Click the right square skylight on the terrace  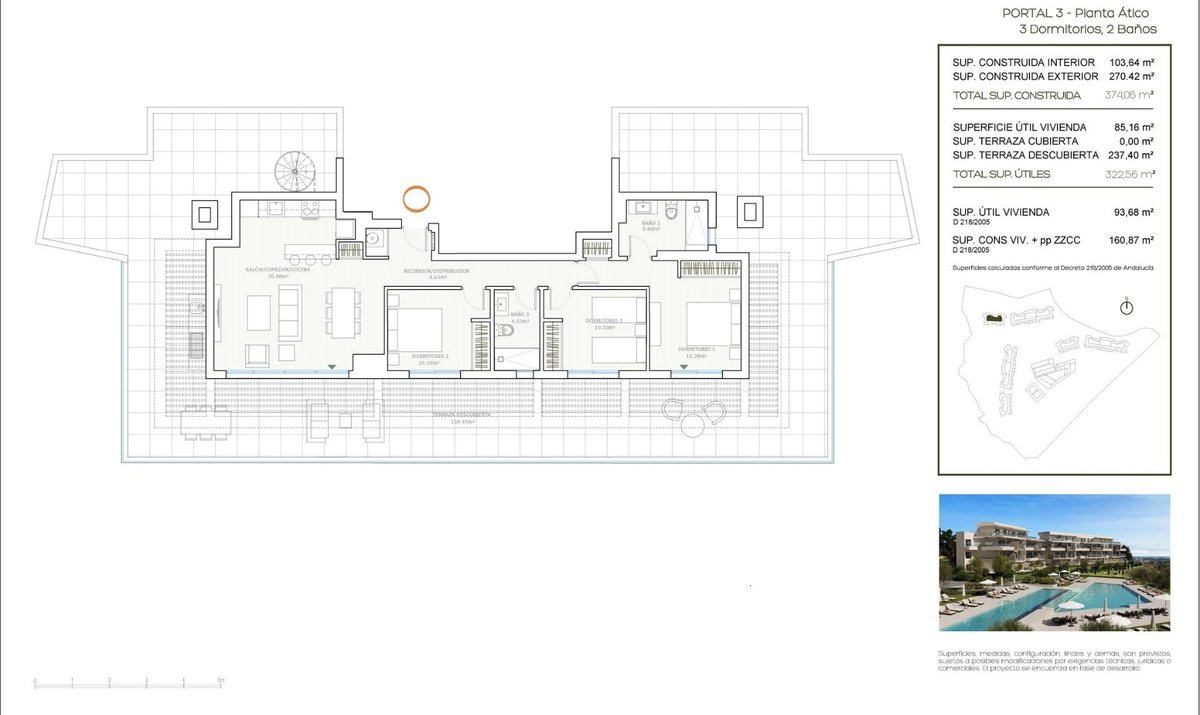click(x=750, y=211)
